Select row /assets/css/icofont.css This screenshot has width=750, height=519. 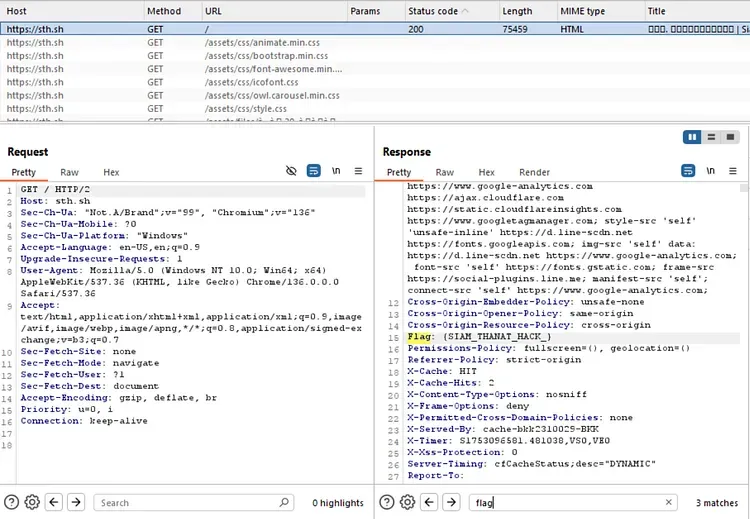click(375, 82)
